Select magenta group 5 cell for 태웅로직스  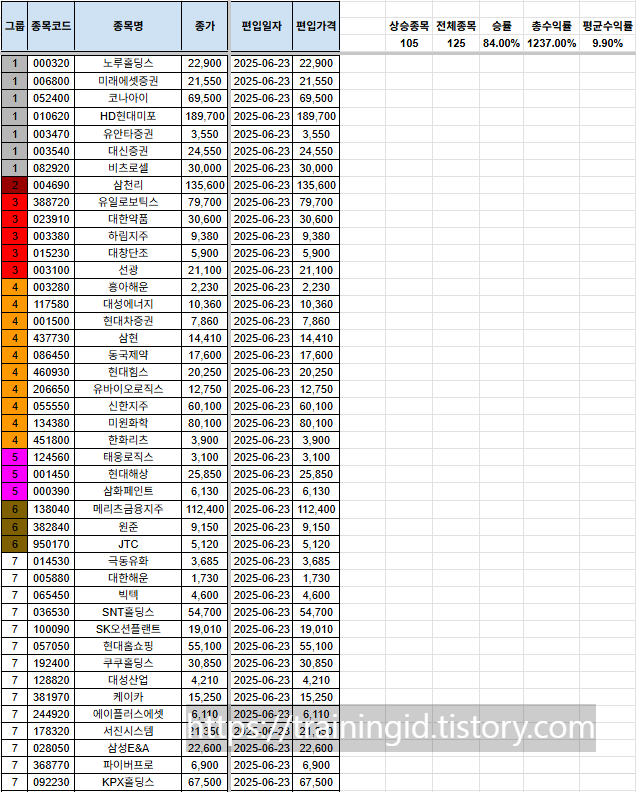coord(15,457)
